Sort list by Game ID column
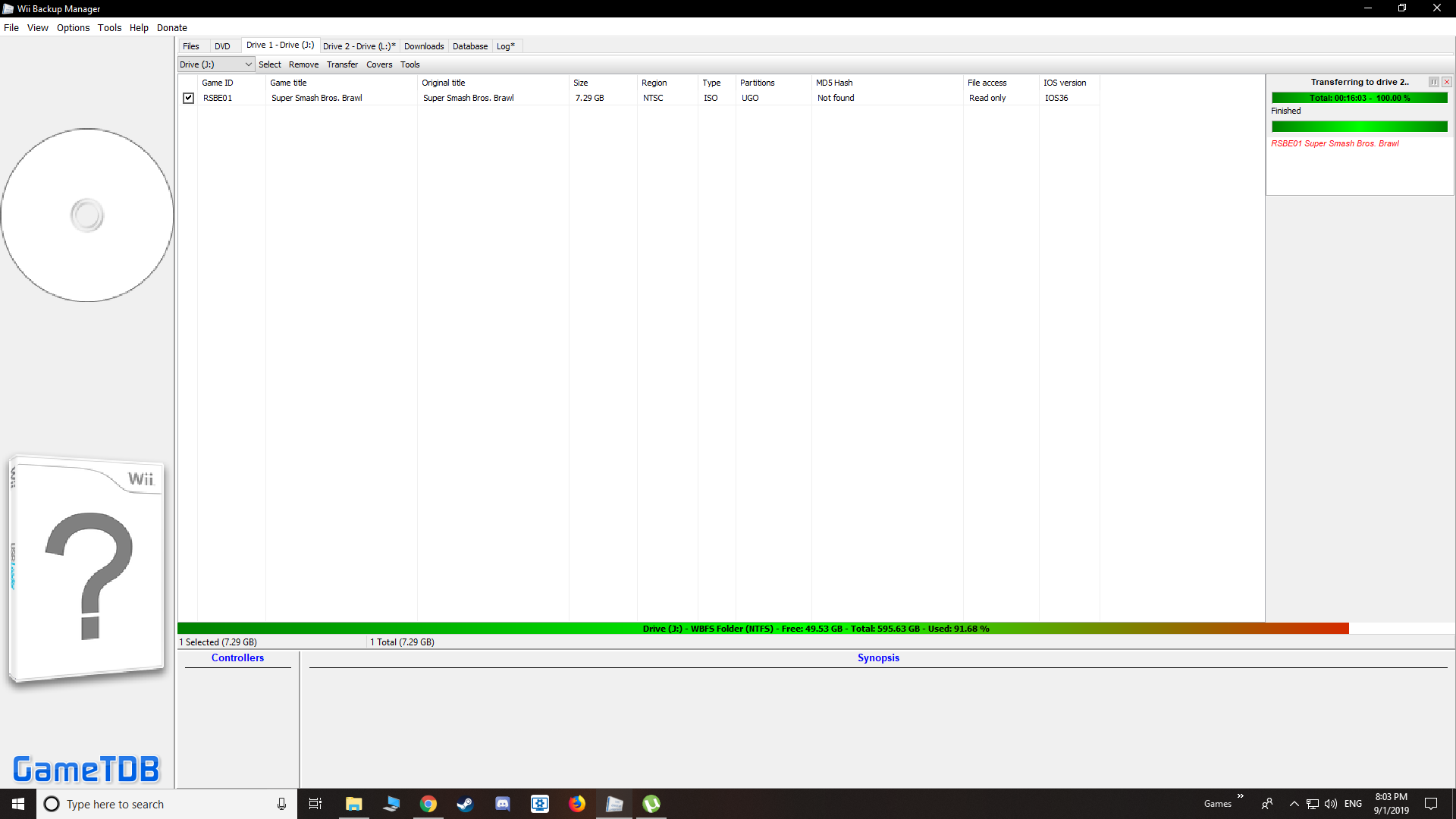Screen dimensions: 1456x819 click(231, 83)
